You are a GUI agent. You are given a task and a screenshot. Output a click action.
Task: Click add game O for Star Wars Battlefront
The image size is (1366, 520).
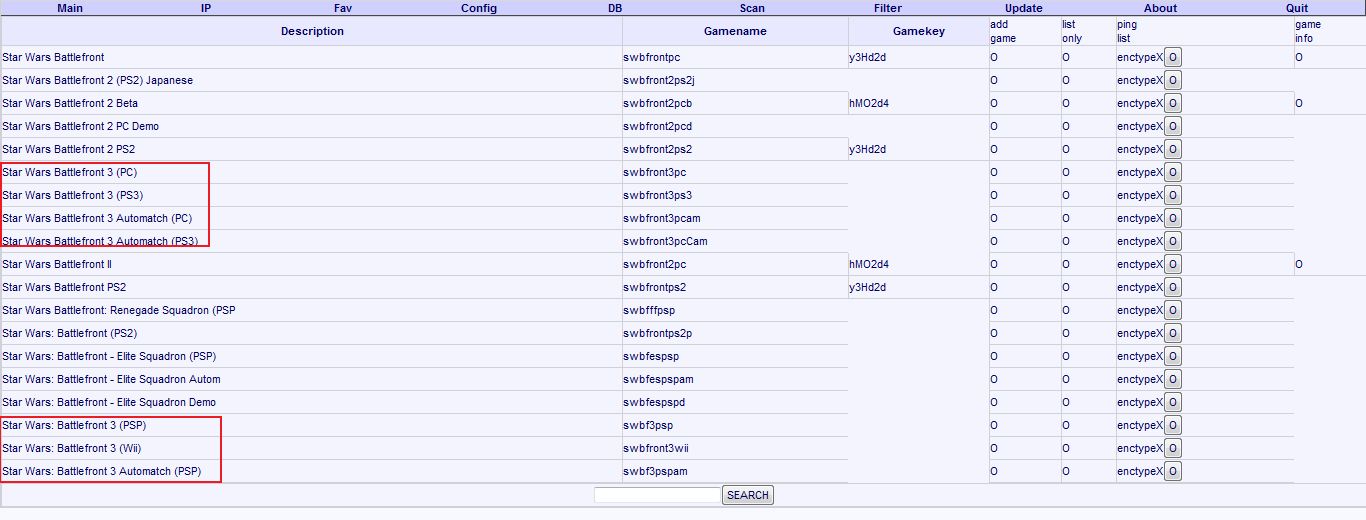(x=994, y=58)
